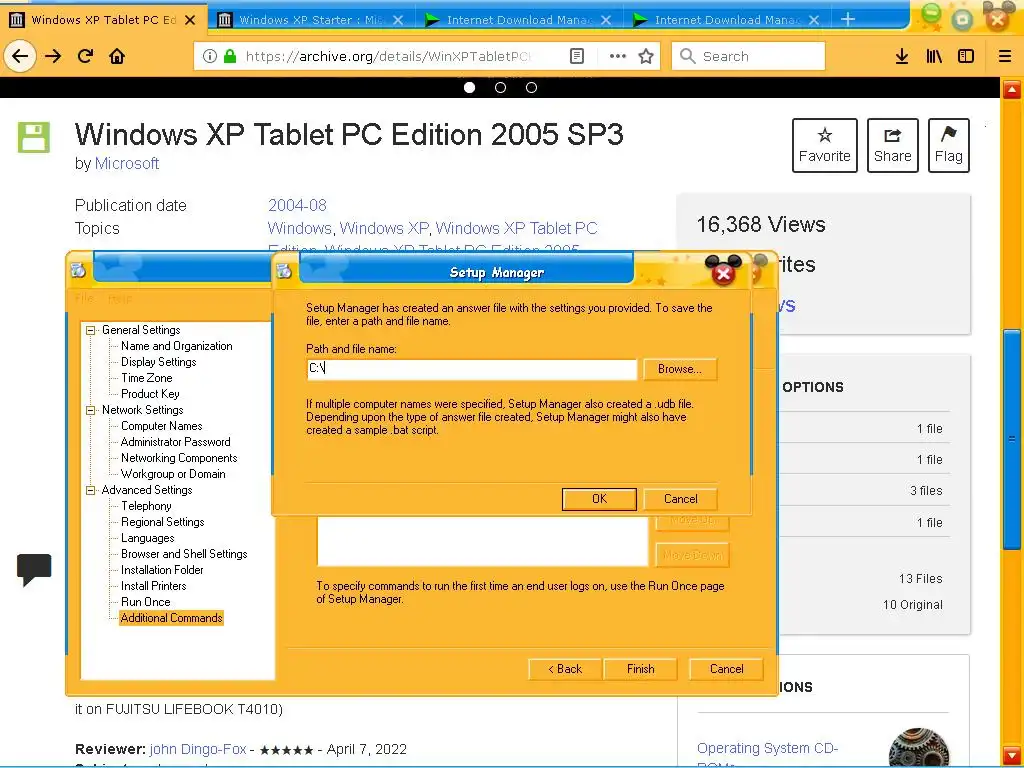Image resolution: width=1024 pixels, height=768 pixels.
Task: Close the Windows XP Tablet PC tab
Action: (190, 20)
